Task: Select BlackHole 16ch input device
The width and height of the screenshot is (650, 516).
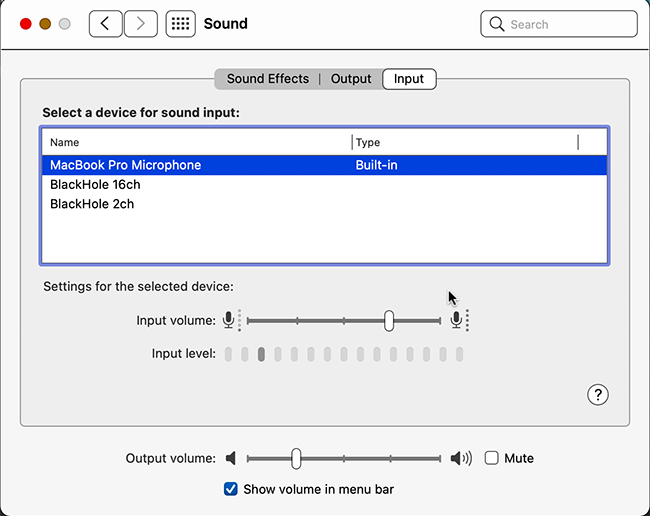Action: pyautogui.click(x=324, y=184)
